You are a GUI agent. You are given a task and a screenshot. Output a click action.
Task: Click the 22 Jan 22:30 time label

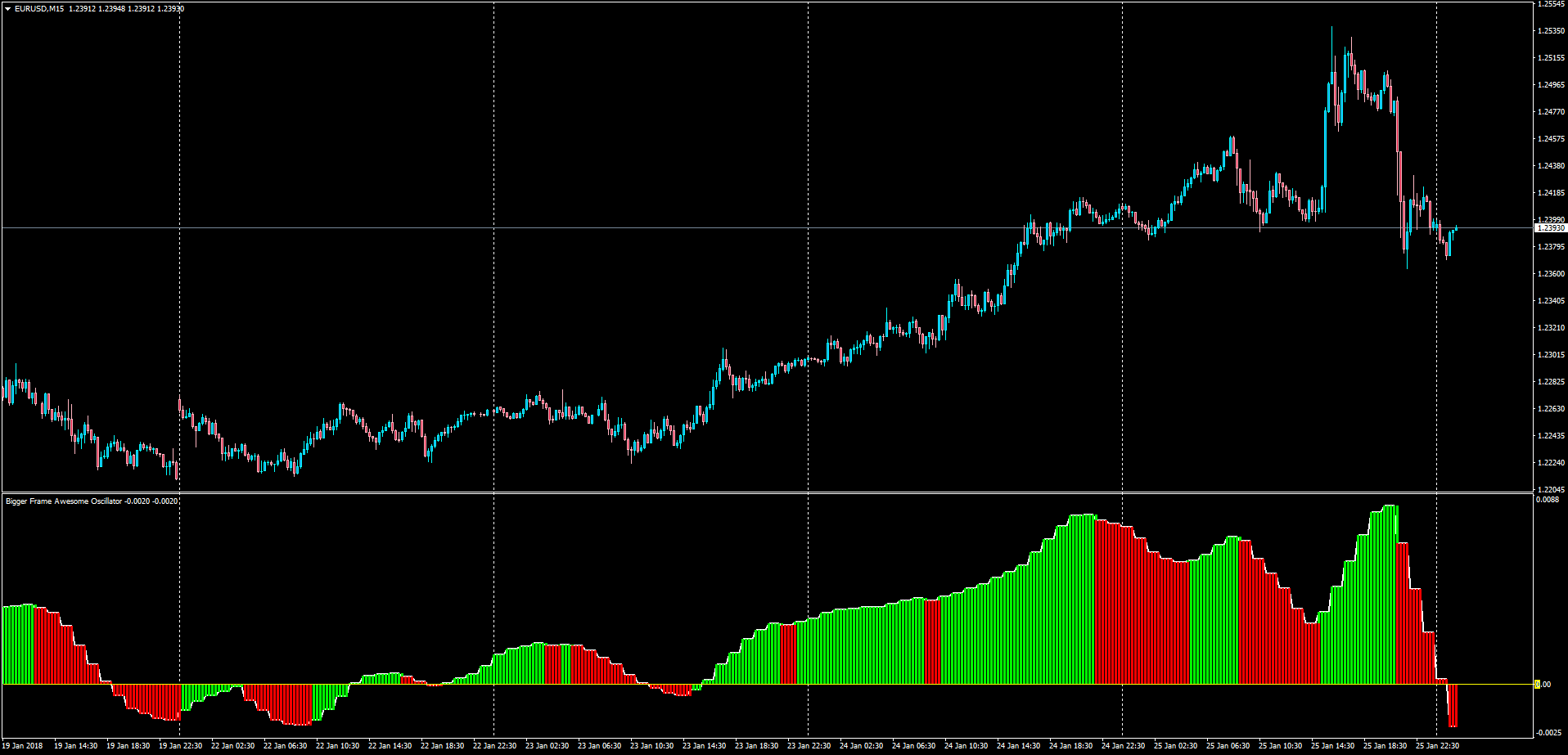click(x=495, y=746)
